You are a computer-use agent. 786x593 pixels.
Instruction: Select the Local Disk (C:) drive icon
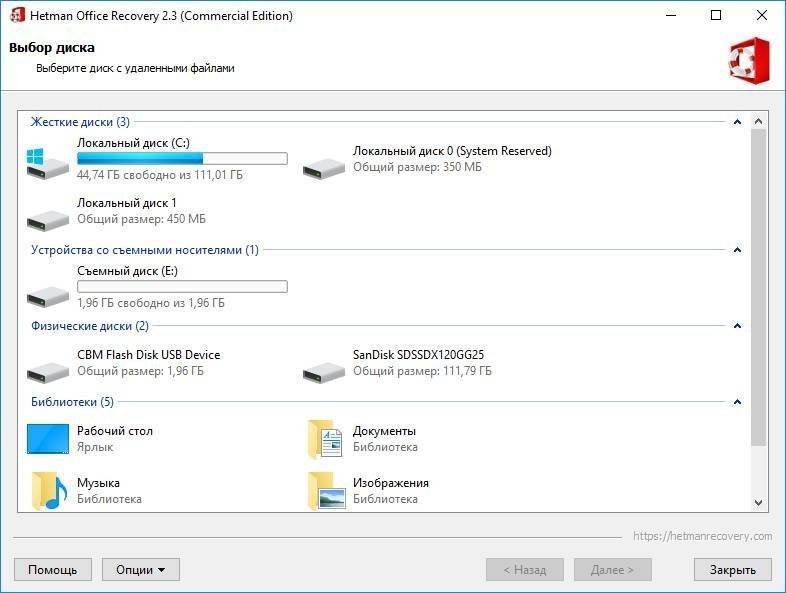[x=48, y=164]
